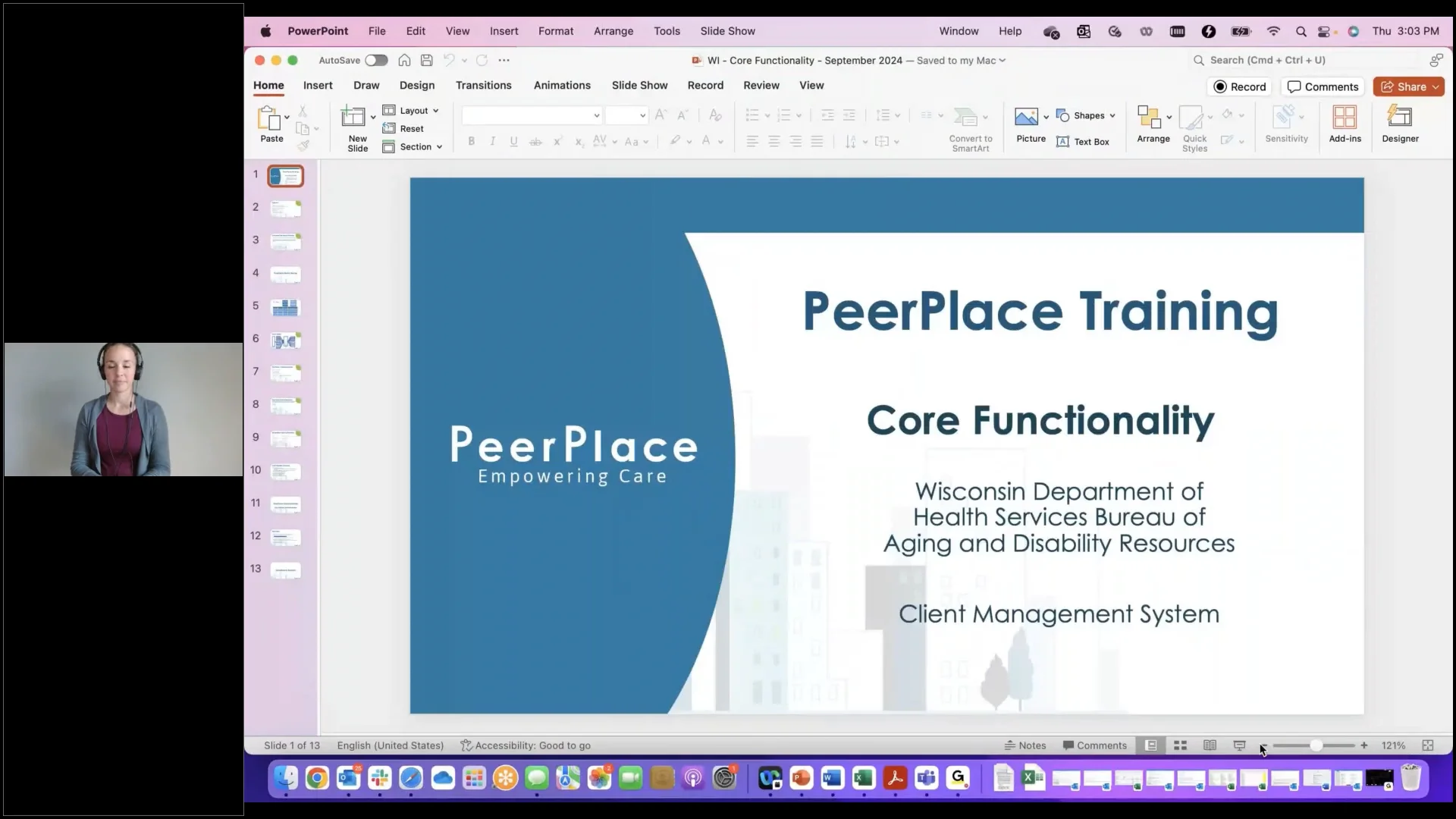Switch to the Transitions ribbon tab
The width and height of the screenshot is (1456, 819).
pos(483,86)
